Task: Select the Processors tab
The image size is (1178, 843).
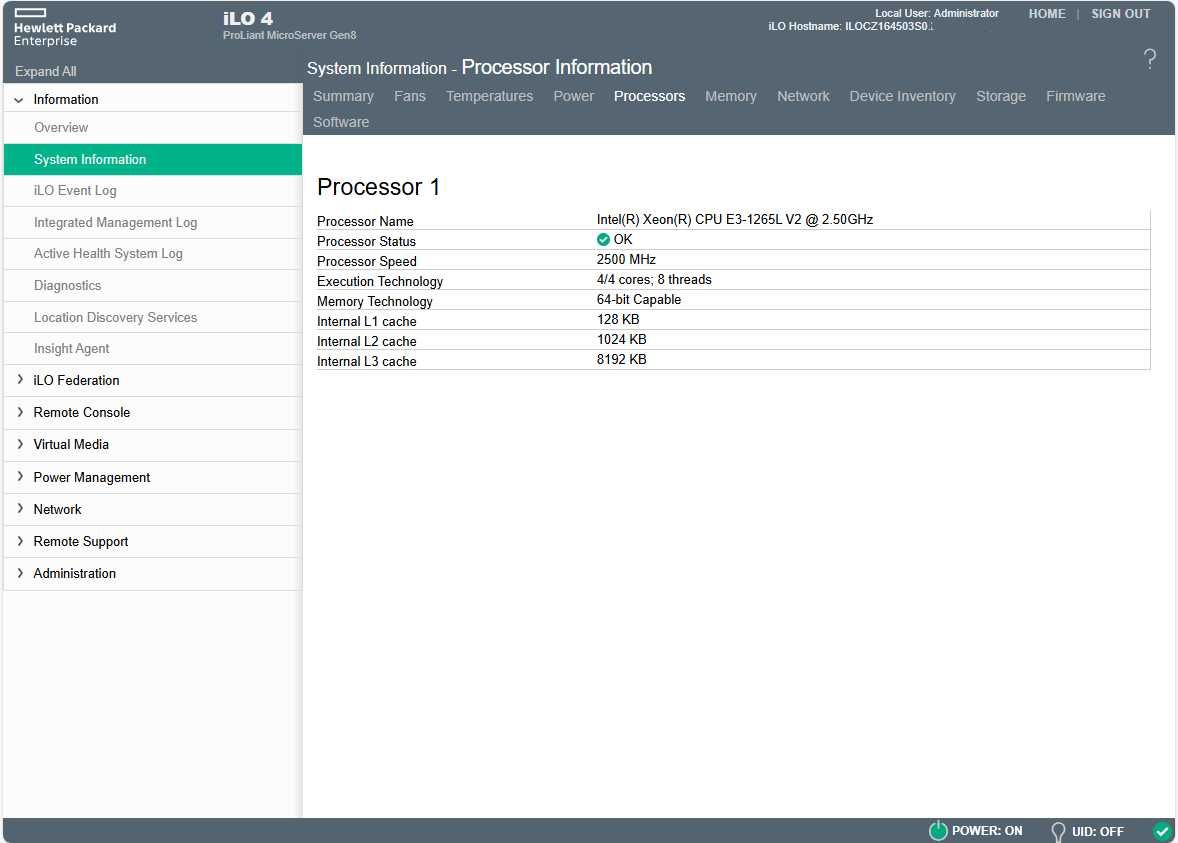Action: (649, 96)
